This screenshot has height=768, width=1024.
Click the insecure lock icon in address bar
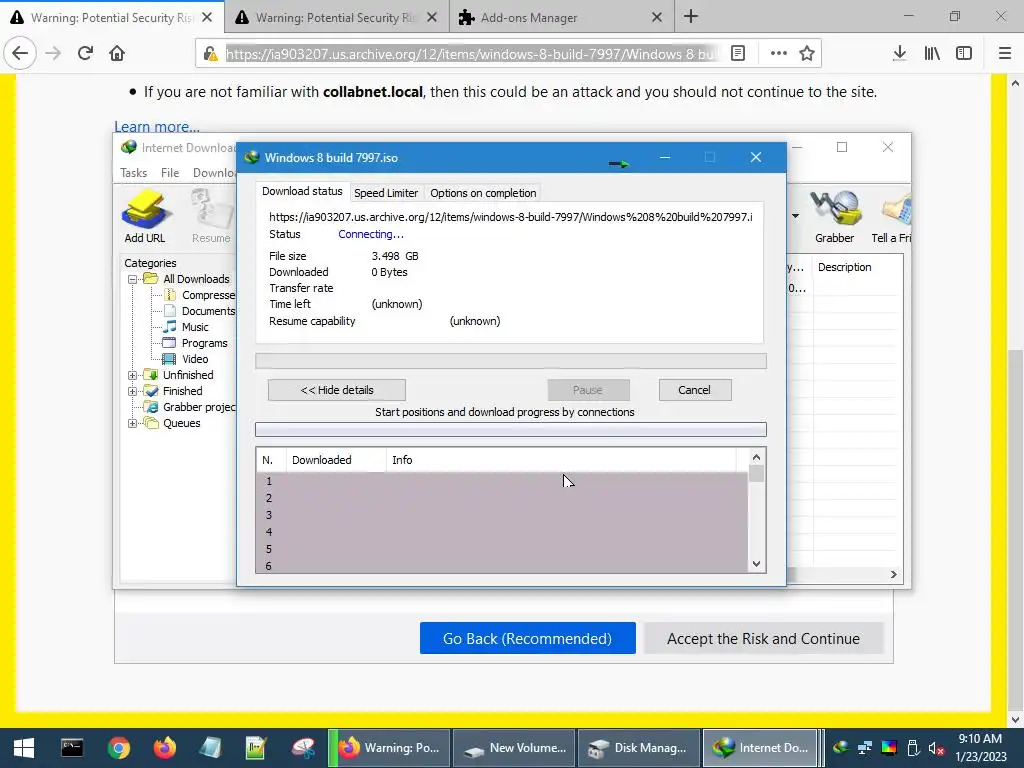(210, 54)
